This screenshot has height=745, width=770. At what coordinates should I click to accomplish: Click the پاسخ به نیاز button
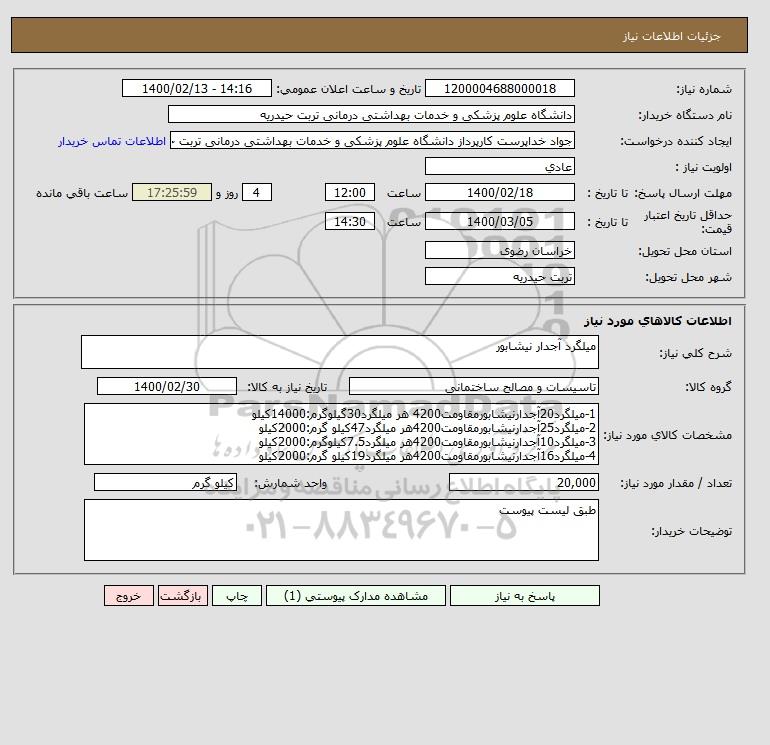click(x=524, y=596)
